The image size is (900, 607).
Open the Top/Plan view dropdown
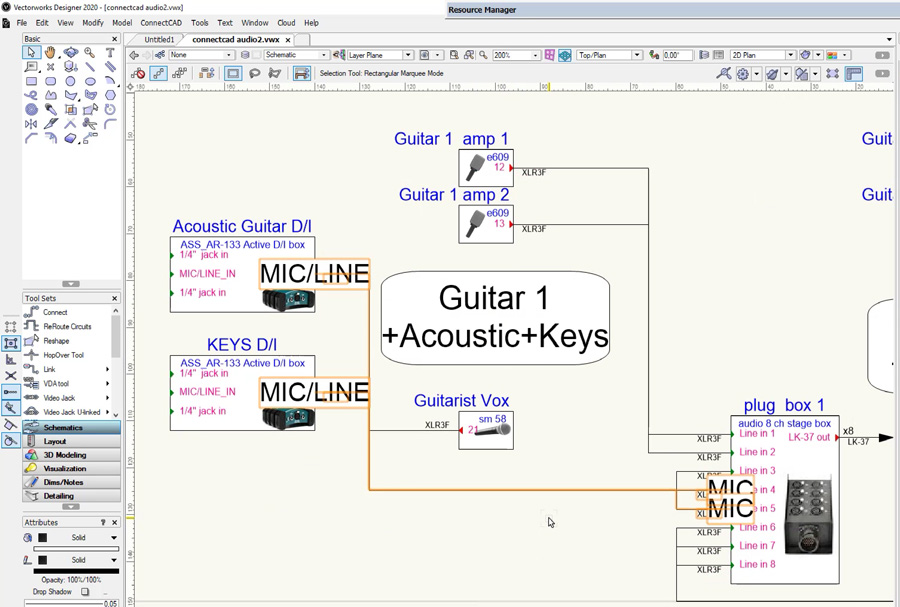[x=610, y=55]
